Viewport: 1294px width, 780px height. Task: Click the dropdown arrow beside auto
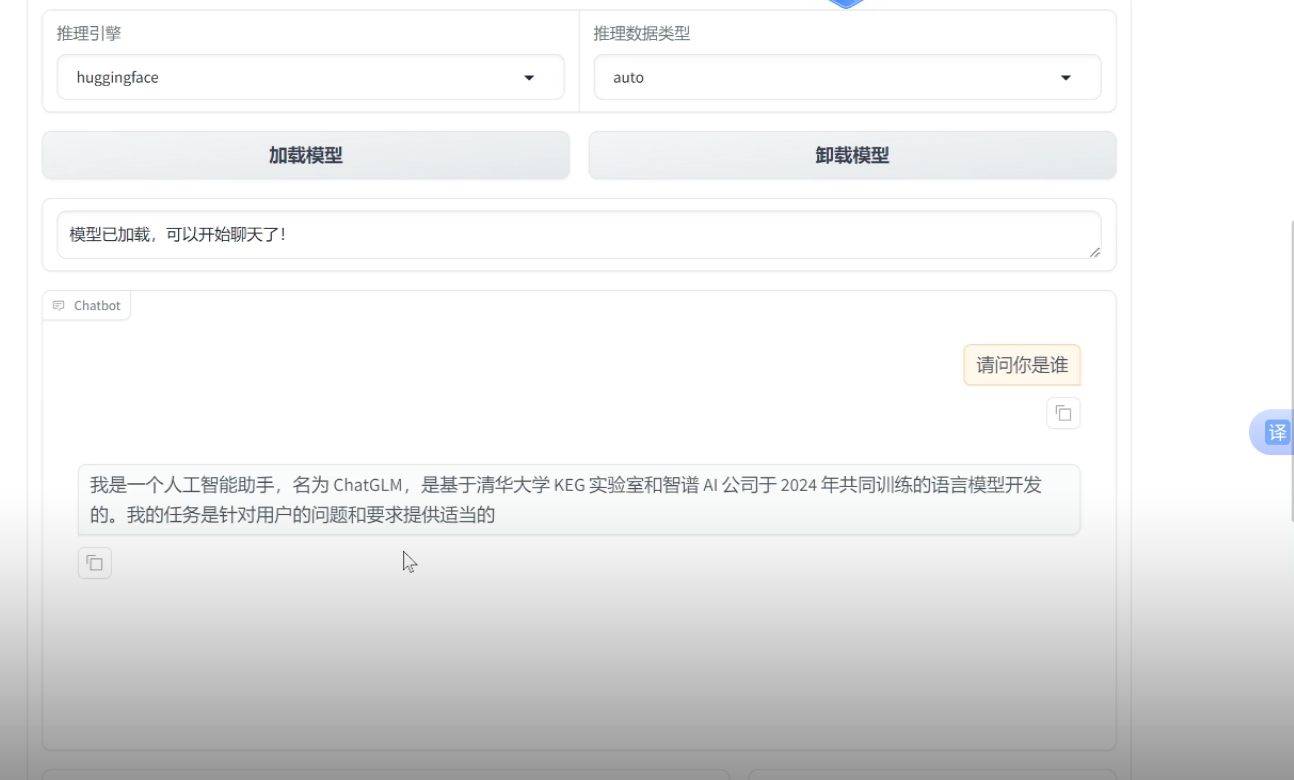(x=1066, y=78)
